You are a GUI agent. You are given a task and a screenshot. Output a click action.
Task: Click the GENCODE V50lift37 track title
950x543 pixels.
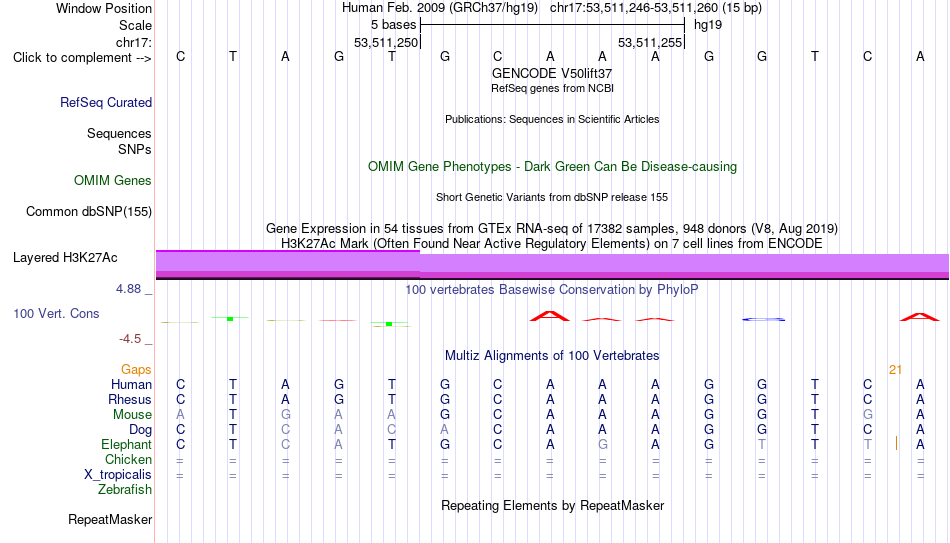[x=552, y=73]
